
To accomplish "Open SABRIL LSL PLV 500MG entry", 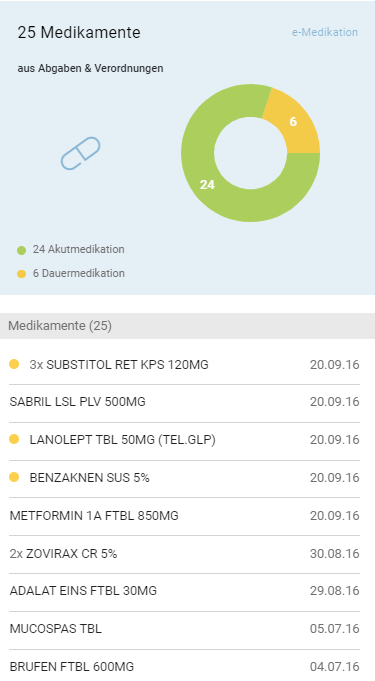I will click(x=184, y=402).
